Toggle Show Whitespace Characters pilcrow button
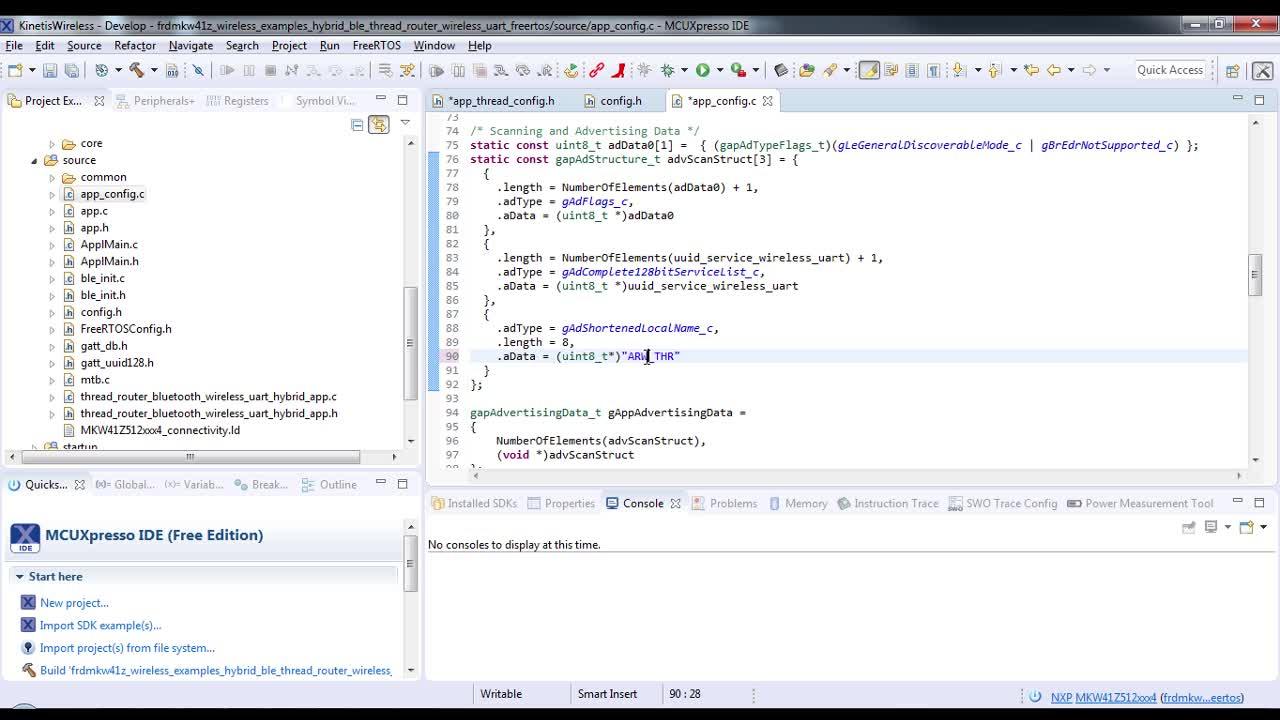Viewport: 1280px width, 720px height. point(933,70)
